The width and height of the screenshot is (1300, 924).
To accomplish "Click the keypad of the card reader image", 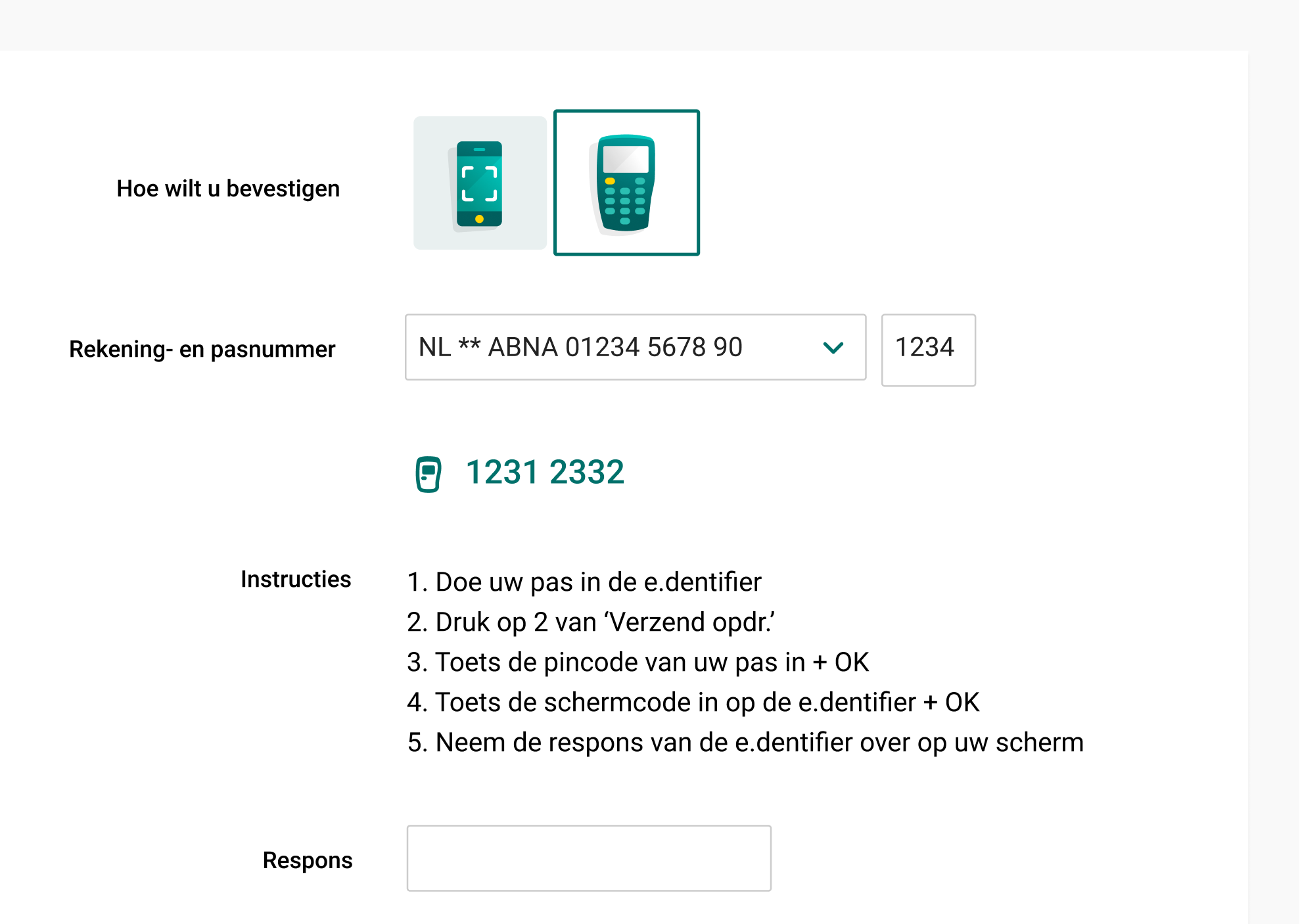I will pyautogui.click(x=624, y=200).
